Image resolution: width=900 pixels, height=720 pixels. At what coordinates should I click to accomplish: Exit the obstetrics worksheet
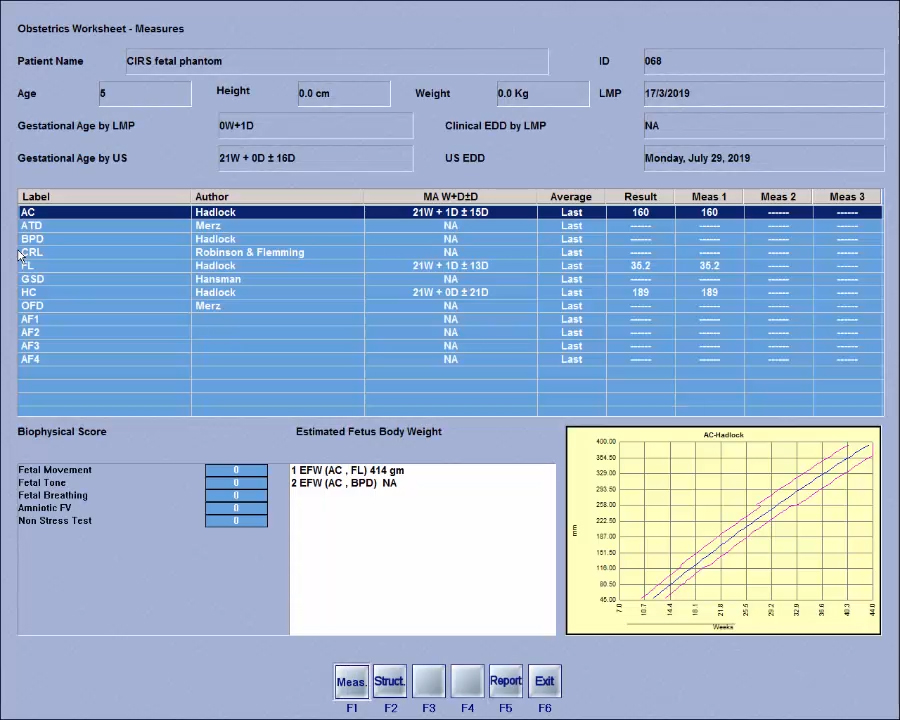[x=544, y=682]
